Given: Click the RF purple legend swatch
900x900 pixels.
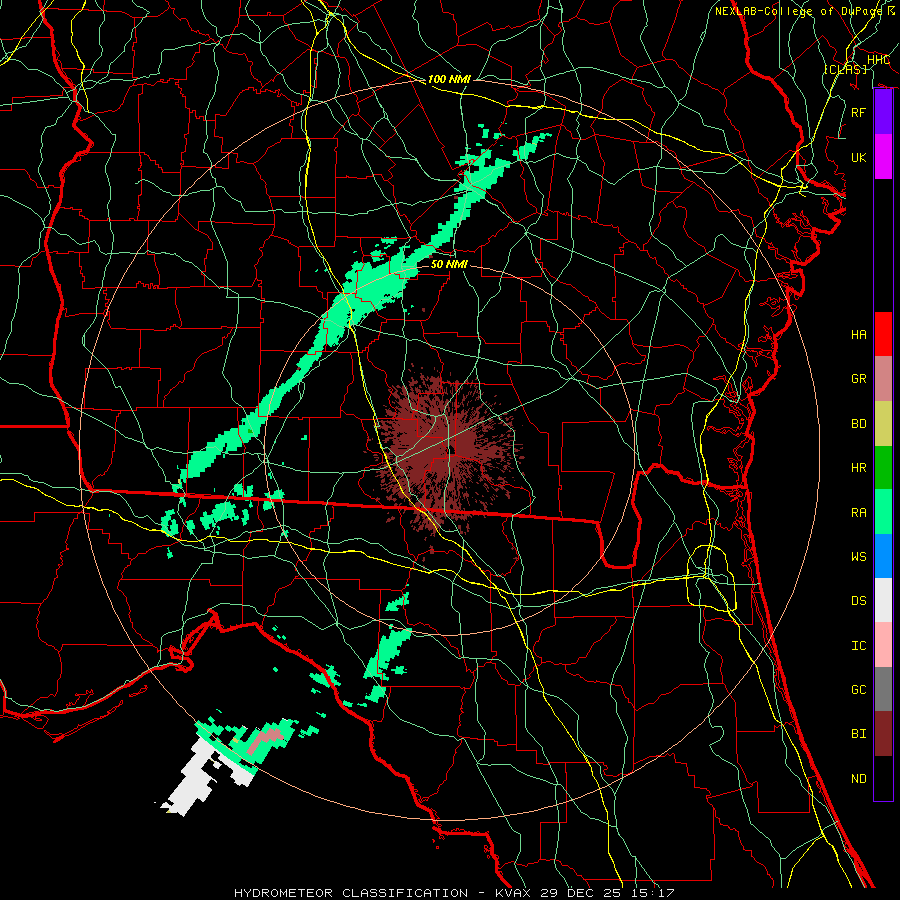Looking at the screenshot, I should pyautogui.click(x=883, y=112).
